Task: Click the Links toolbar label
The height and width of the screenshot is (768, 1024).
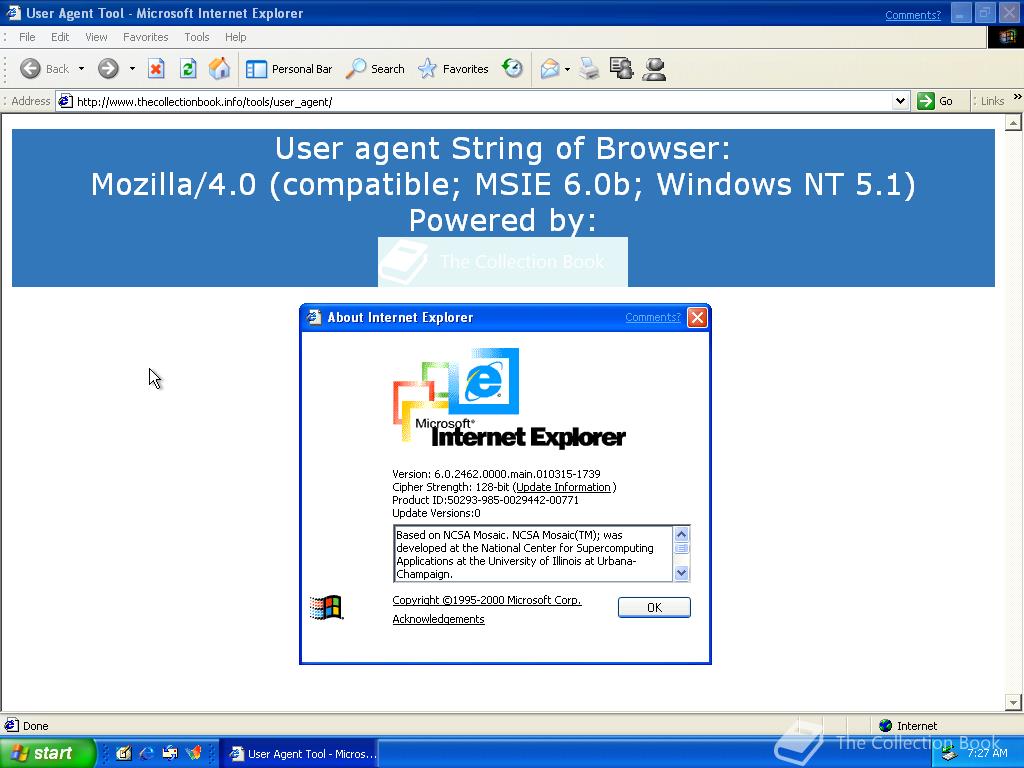Action: point(992,101)
